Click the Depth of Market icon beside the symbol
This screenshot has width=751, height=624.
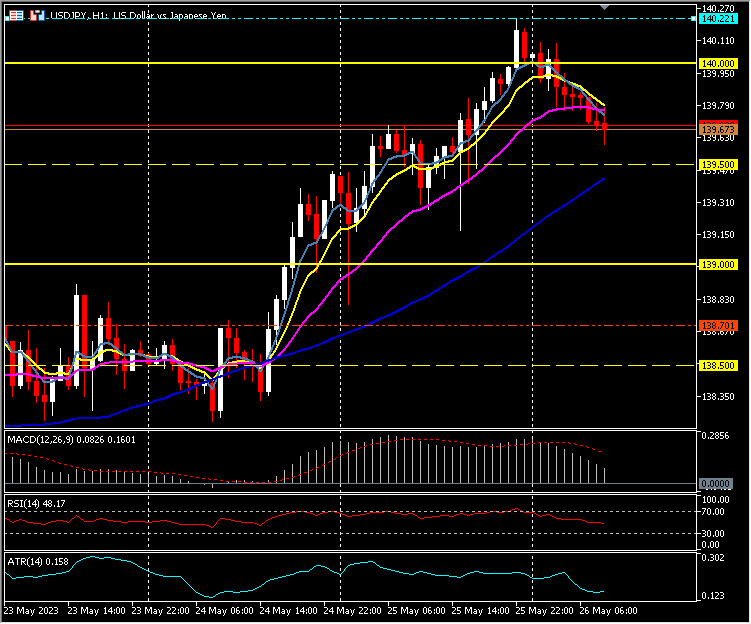click(37, 17)
